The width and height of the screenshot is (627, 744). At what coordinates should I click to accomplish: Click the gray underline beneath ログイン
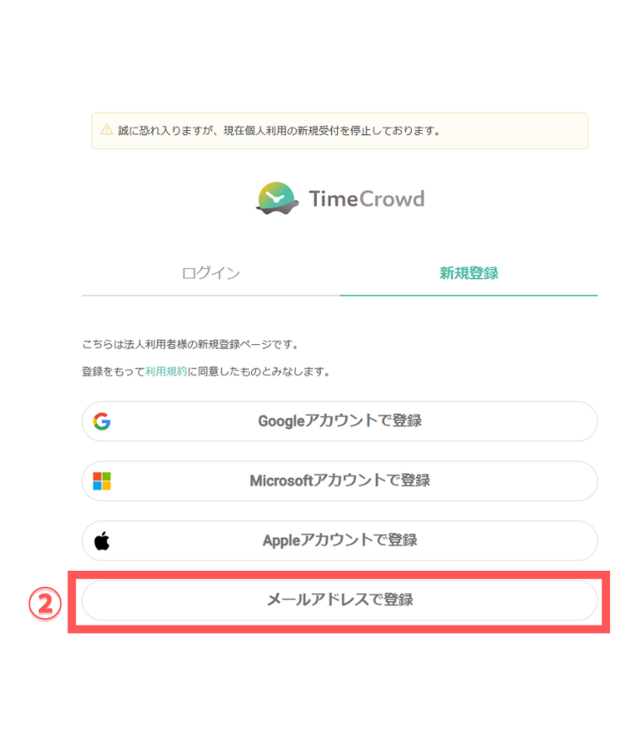coord(211,295)
